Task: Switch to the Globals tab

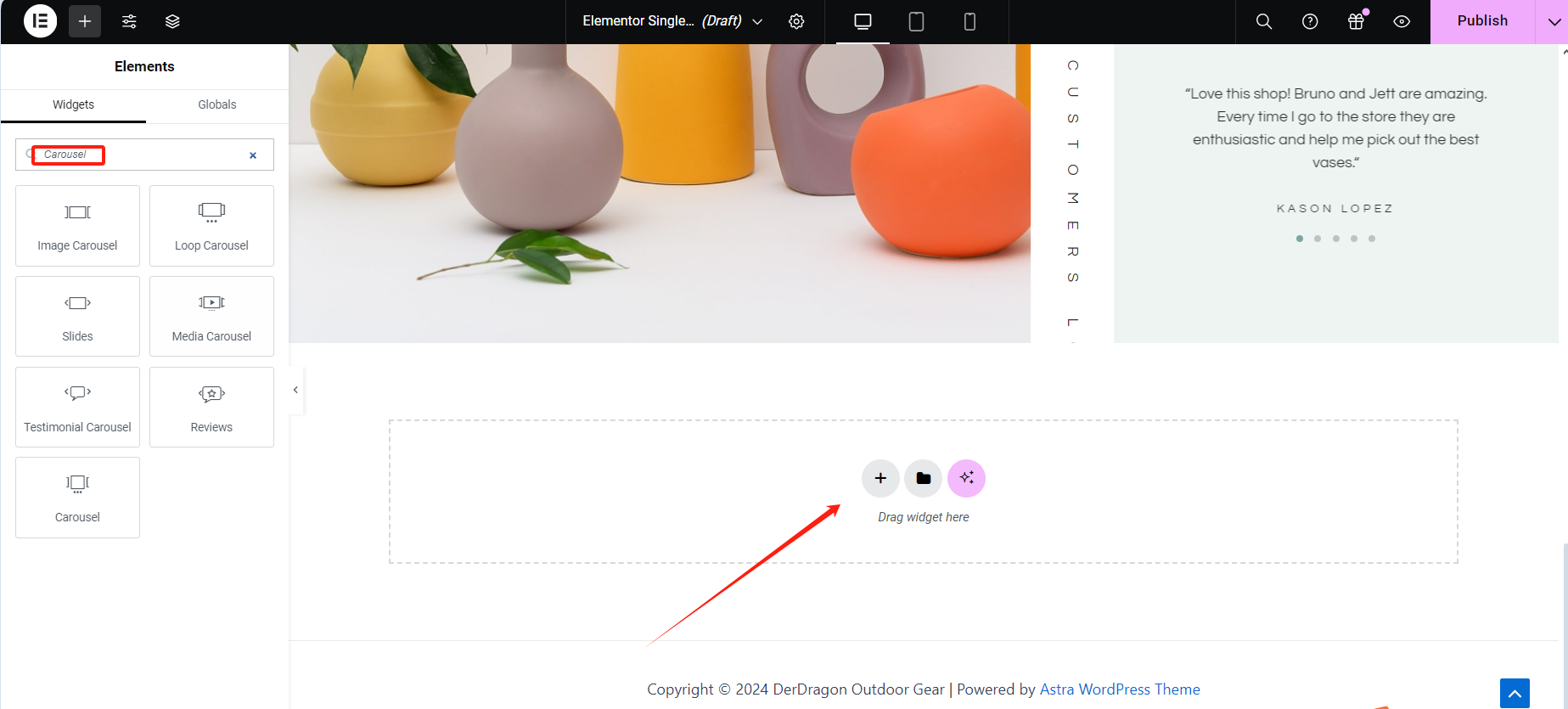Action: coord(217,104)
